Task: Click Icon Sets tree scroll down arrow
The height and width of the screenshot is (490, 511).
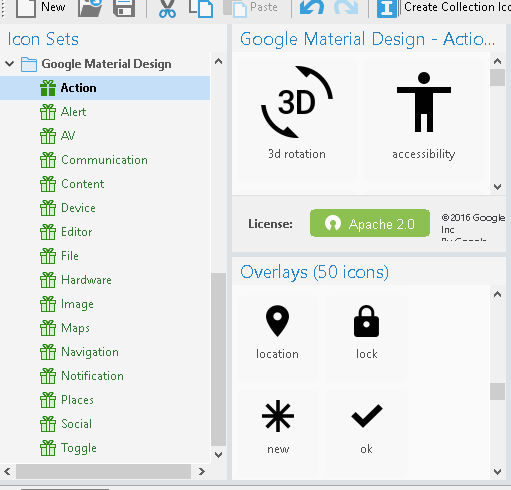Action: coord(218,455)
